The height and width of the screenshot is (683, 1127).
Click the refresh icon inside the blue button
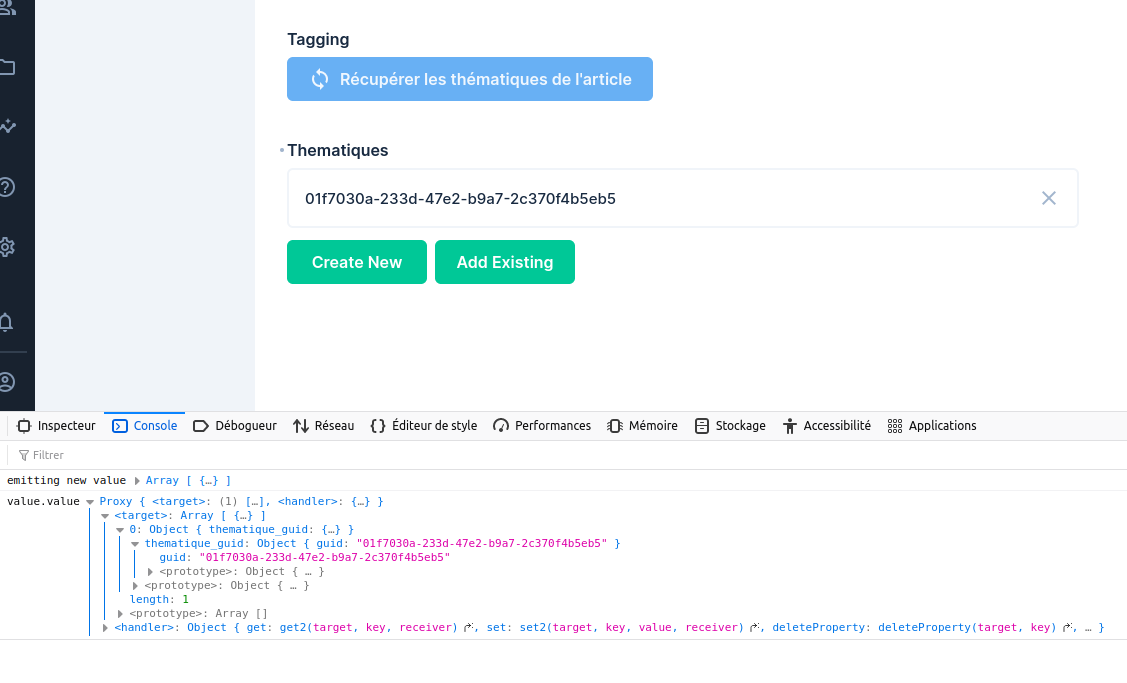(319, 78)
